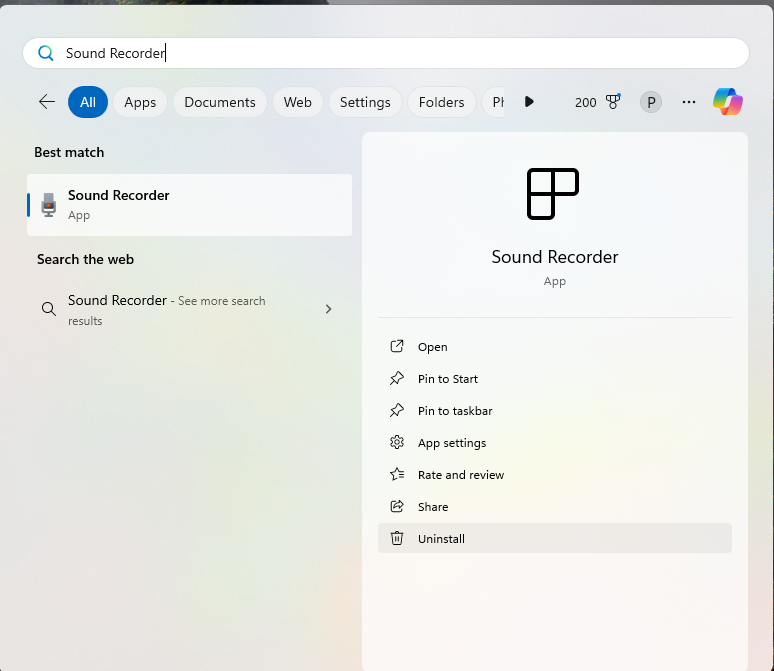
Task: Select the All filter tab
Action: tap(88, 102)
